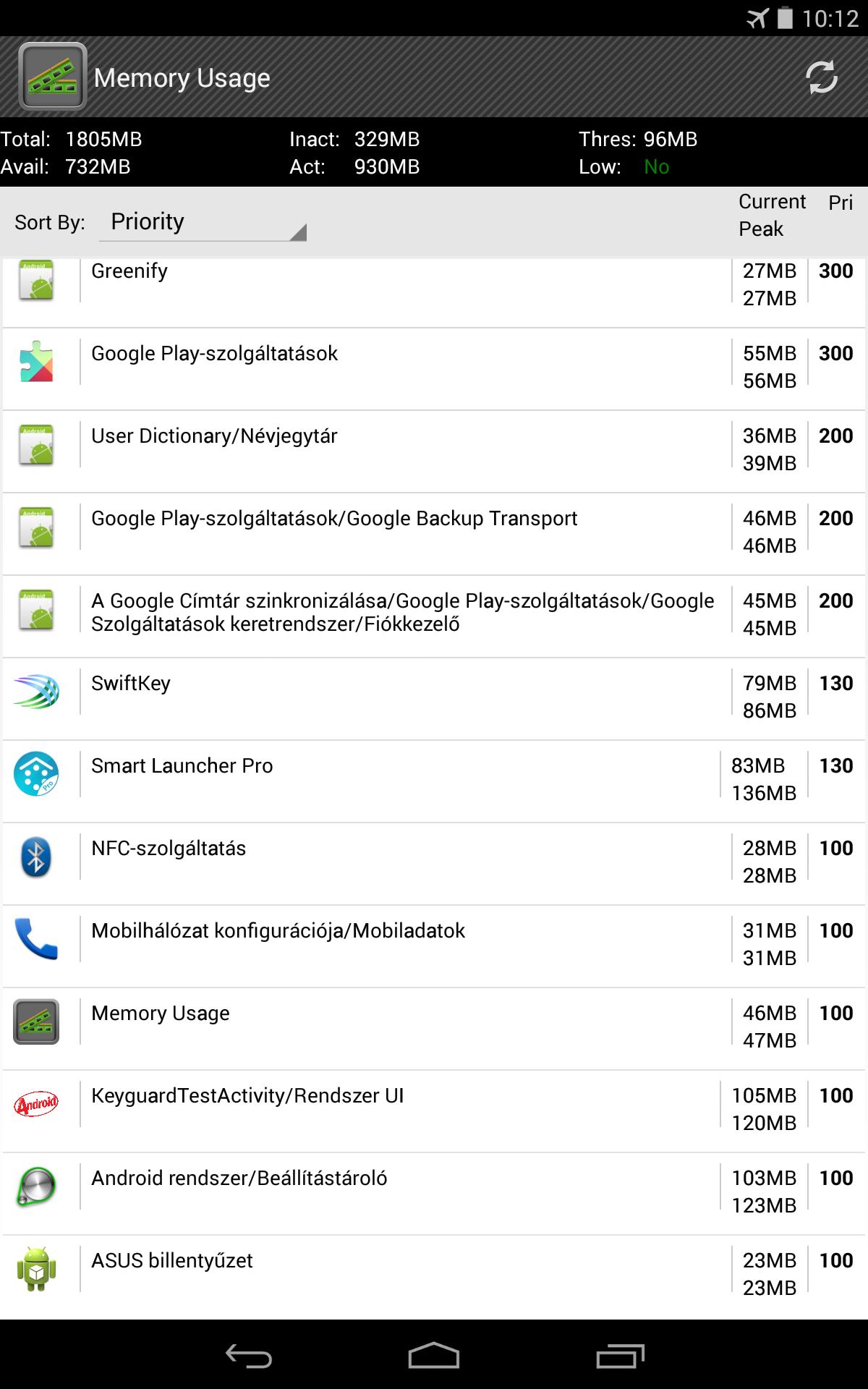
Task: Tap the Total 1805MB value
Action: [103, 139]
